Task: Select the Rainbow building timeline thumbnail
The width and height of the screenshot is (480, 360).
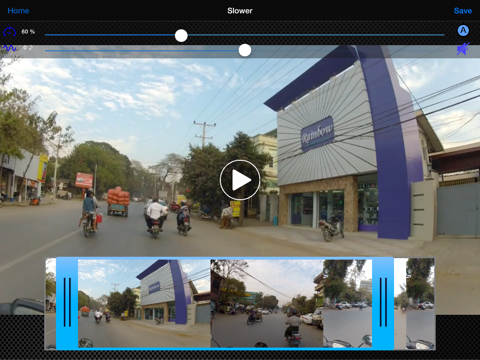Action: pos(144,304)
